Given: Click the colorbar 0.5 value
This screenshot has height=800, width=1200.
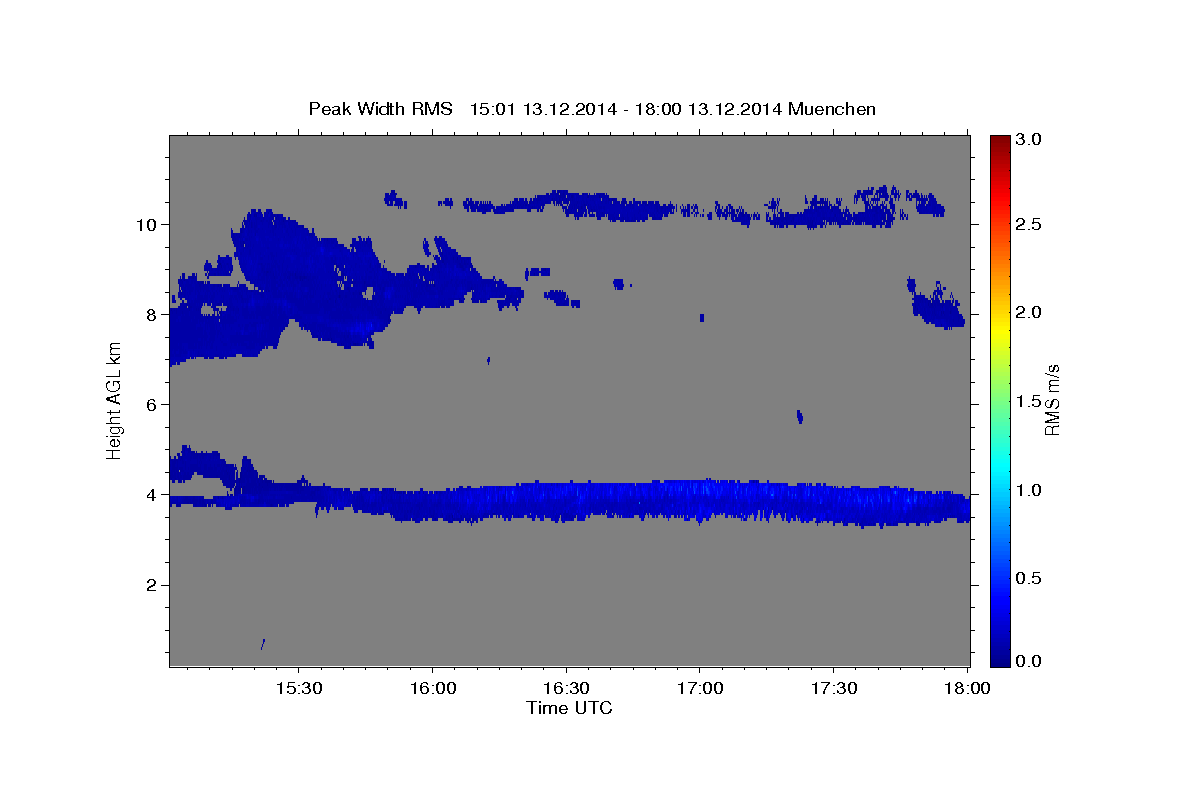Looking at the screenshot, I should pyautogui.click(x=1030, y=578).
